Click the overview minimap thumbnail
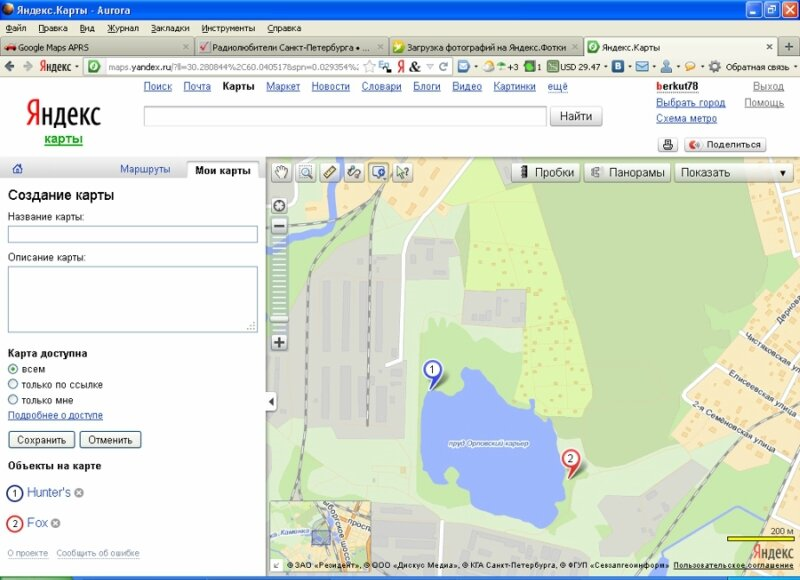This screenshot has width=800, height=580. click(x=320, y=535)
